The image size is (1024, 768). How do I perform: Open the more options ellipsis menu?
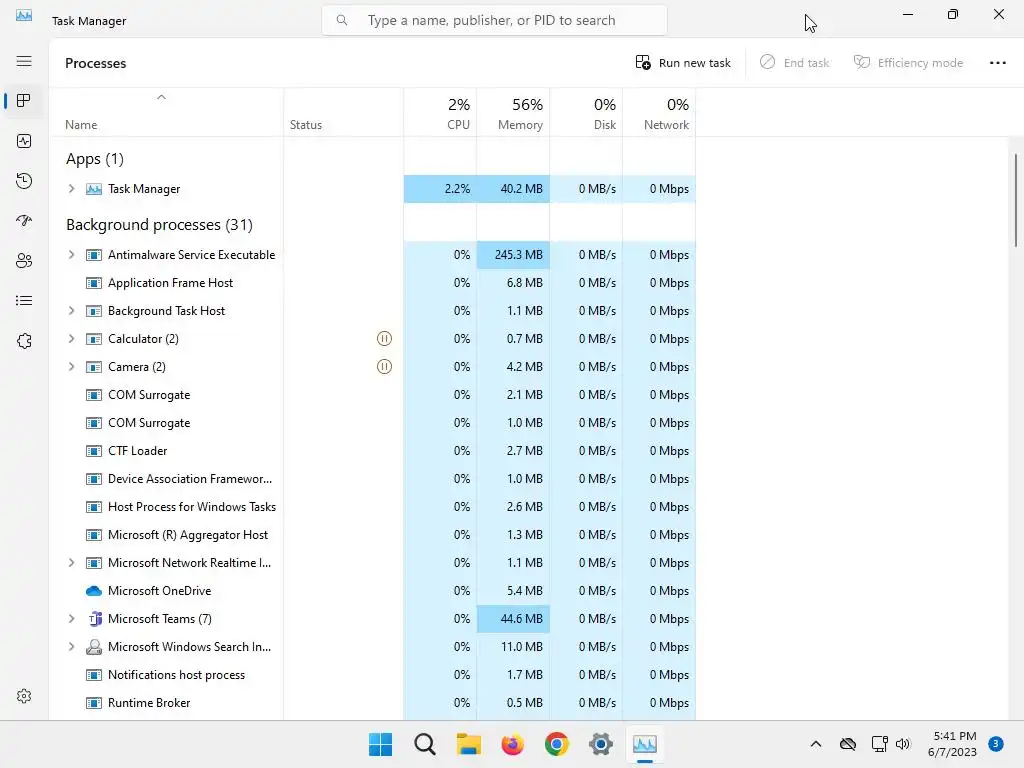pyautogui.click(x=997, y=63)
